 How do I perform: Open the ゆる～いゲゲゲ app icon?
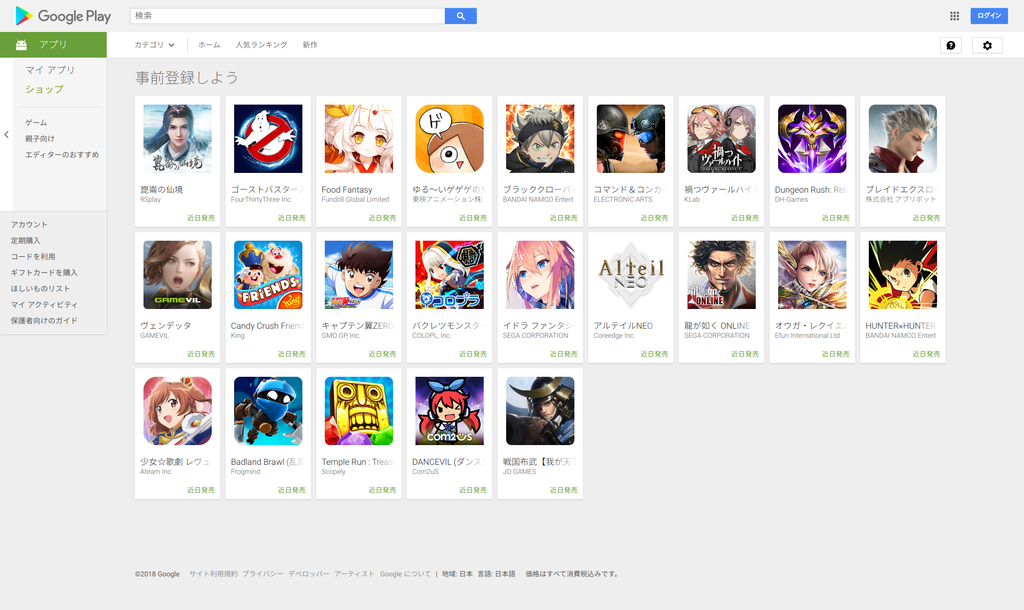point(449,138)
